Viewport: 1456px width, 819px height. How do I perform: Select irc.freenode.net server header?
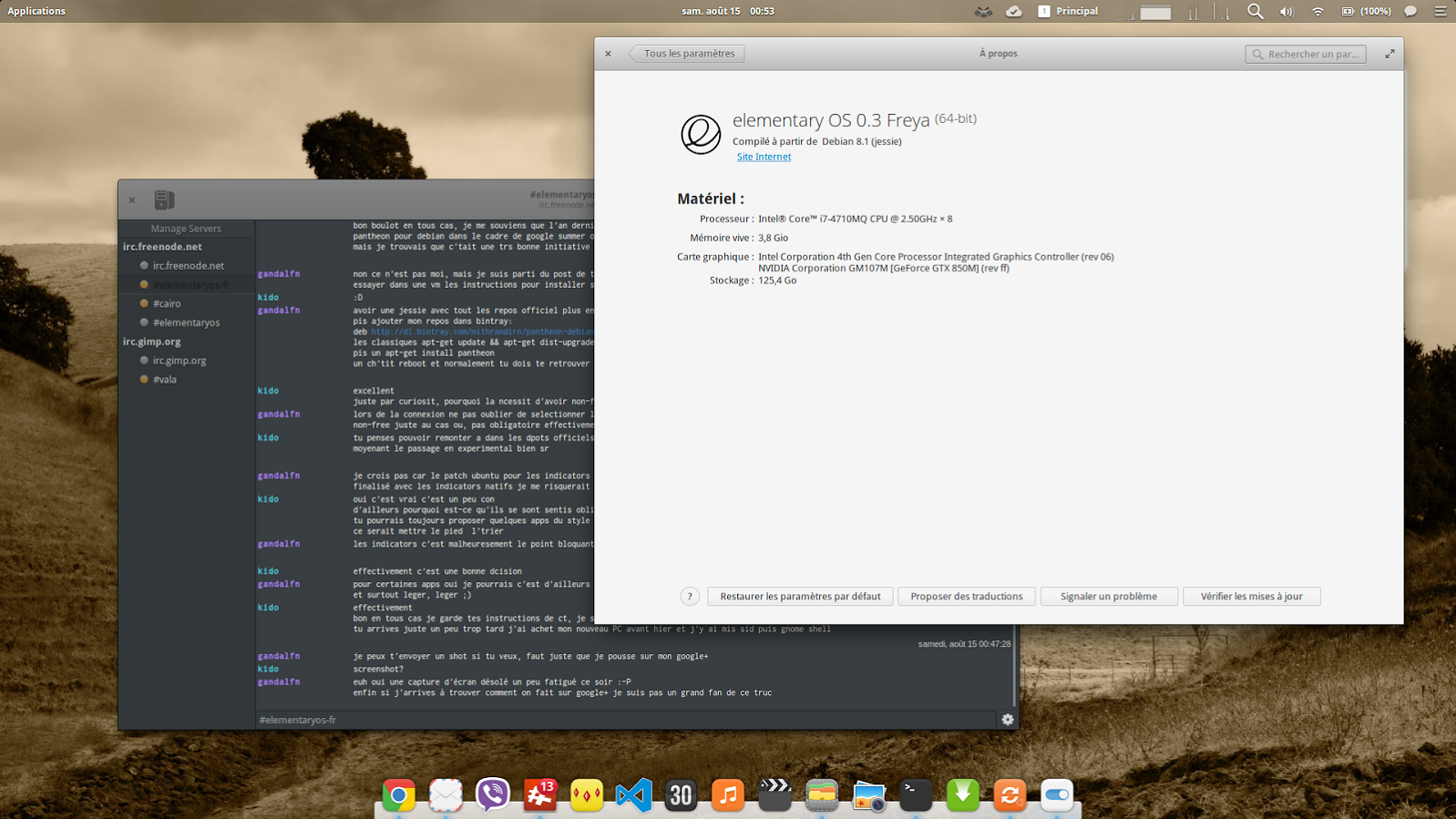pos(163,247)
